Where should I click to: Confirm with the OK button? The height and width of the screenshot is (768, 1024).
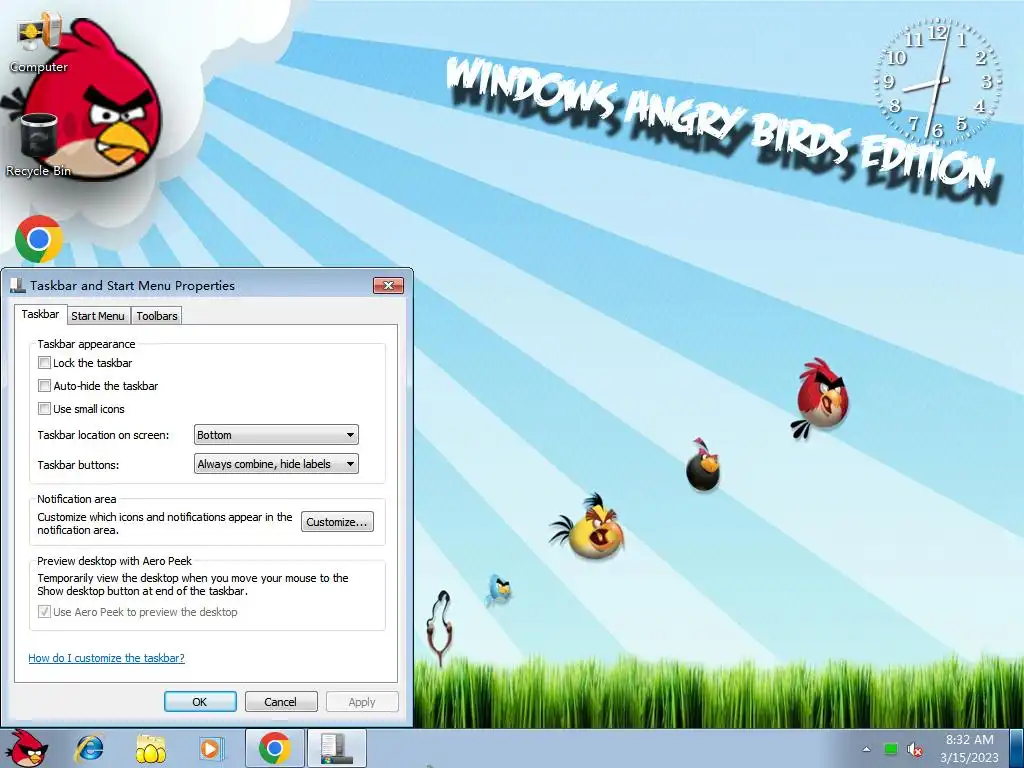pos(200,701)
